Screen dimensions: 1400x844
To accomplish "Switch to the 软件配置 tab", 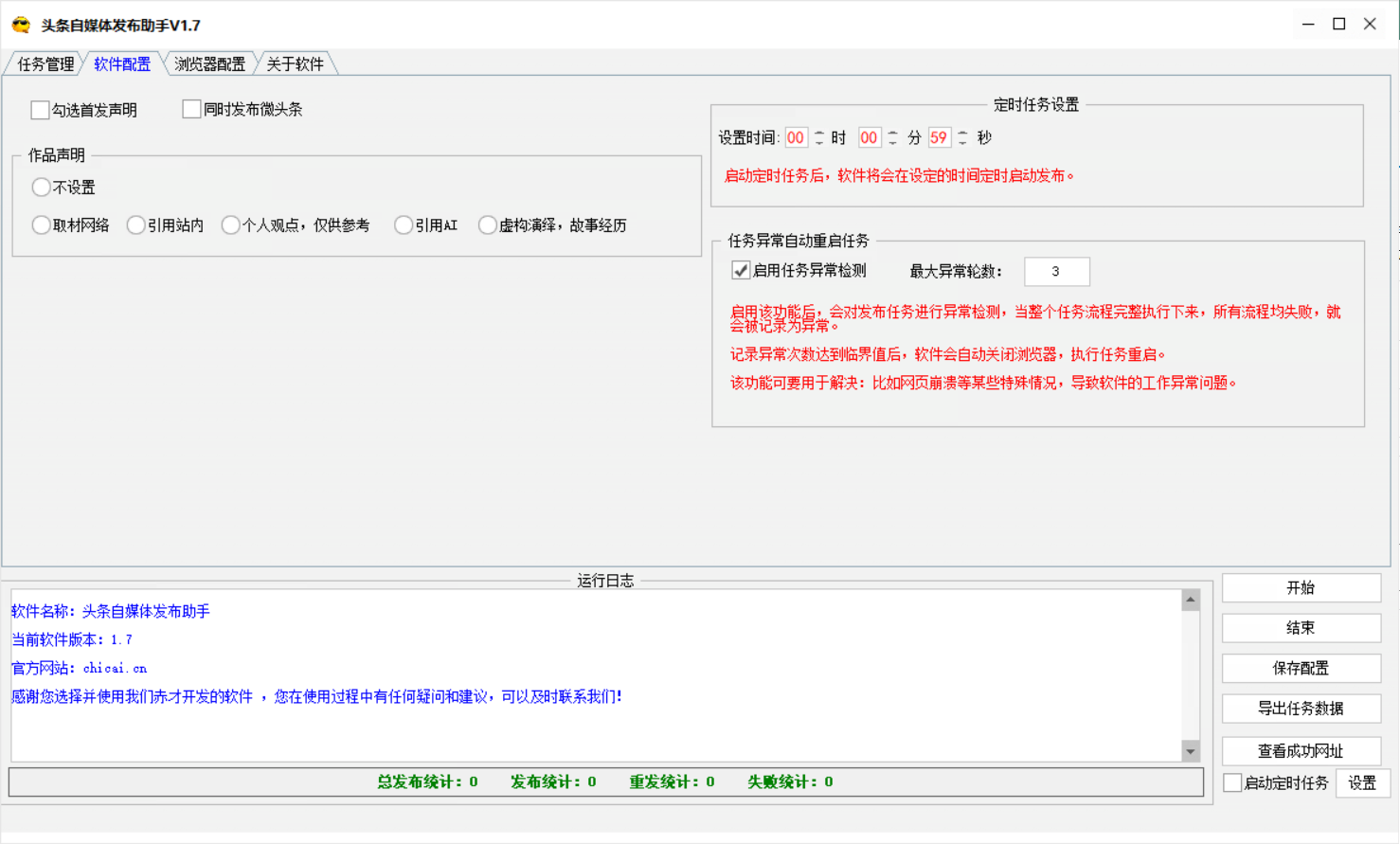I will (x=122, y=63).
